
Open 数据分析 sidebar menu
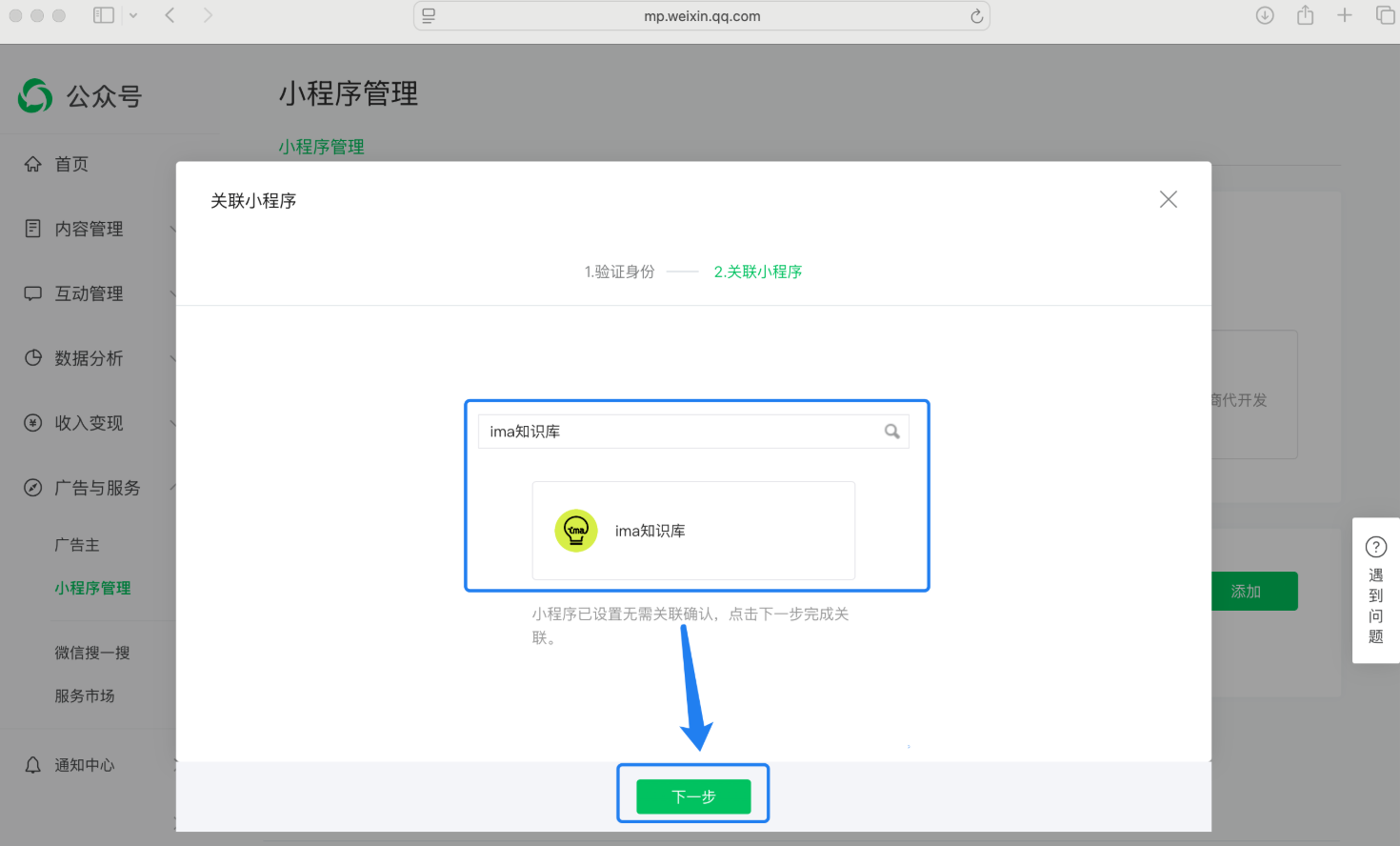(89, 358)
